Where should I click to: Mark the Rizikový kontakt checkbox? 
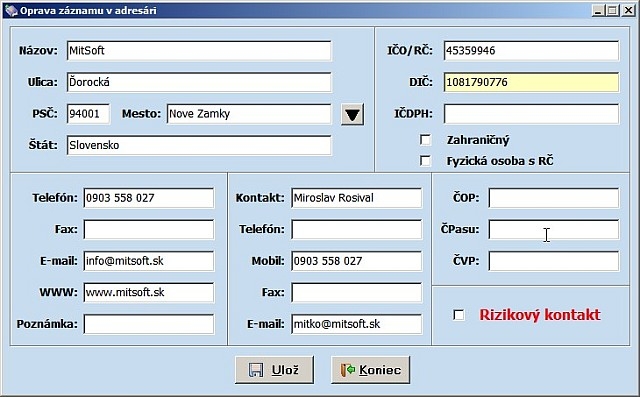[x=459, y=315]
